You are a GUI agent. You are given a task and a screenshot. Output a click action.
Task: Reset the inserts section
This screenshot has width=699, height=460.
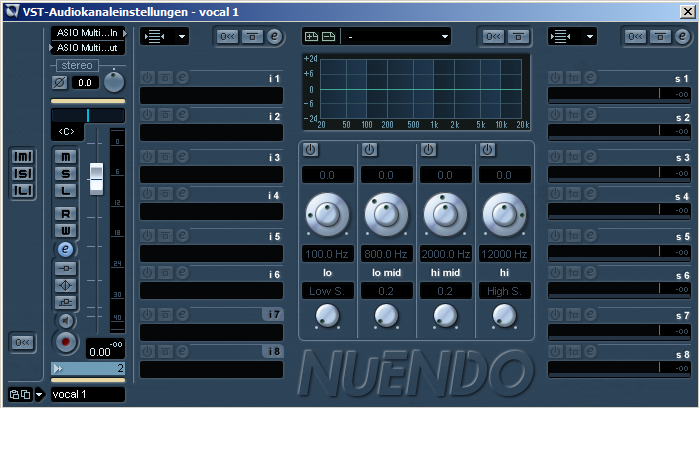tap(228, 37)
